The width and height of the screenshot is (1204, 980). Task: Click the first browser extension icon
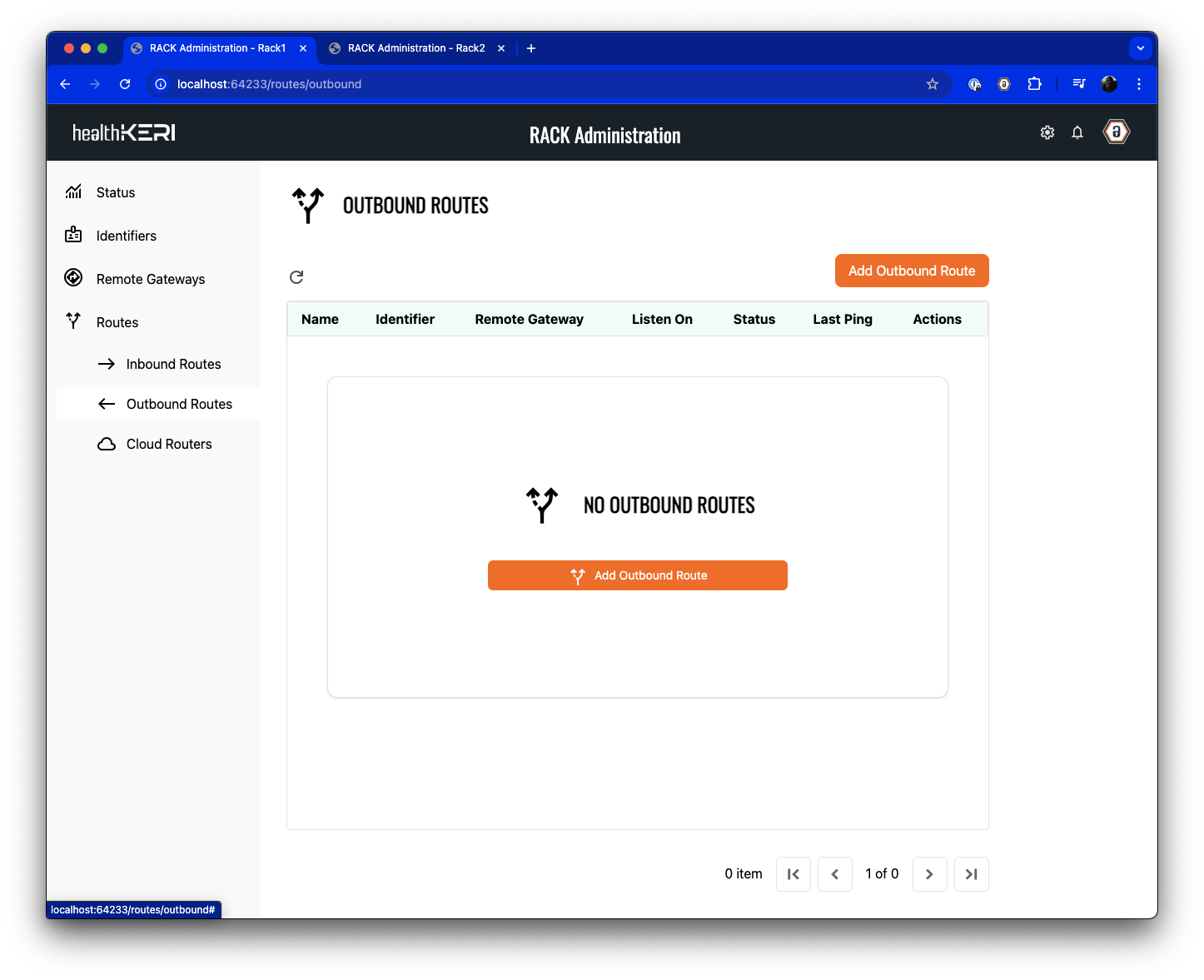[x=974, y=84]
